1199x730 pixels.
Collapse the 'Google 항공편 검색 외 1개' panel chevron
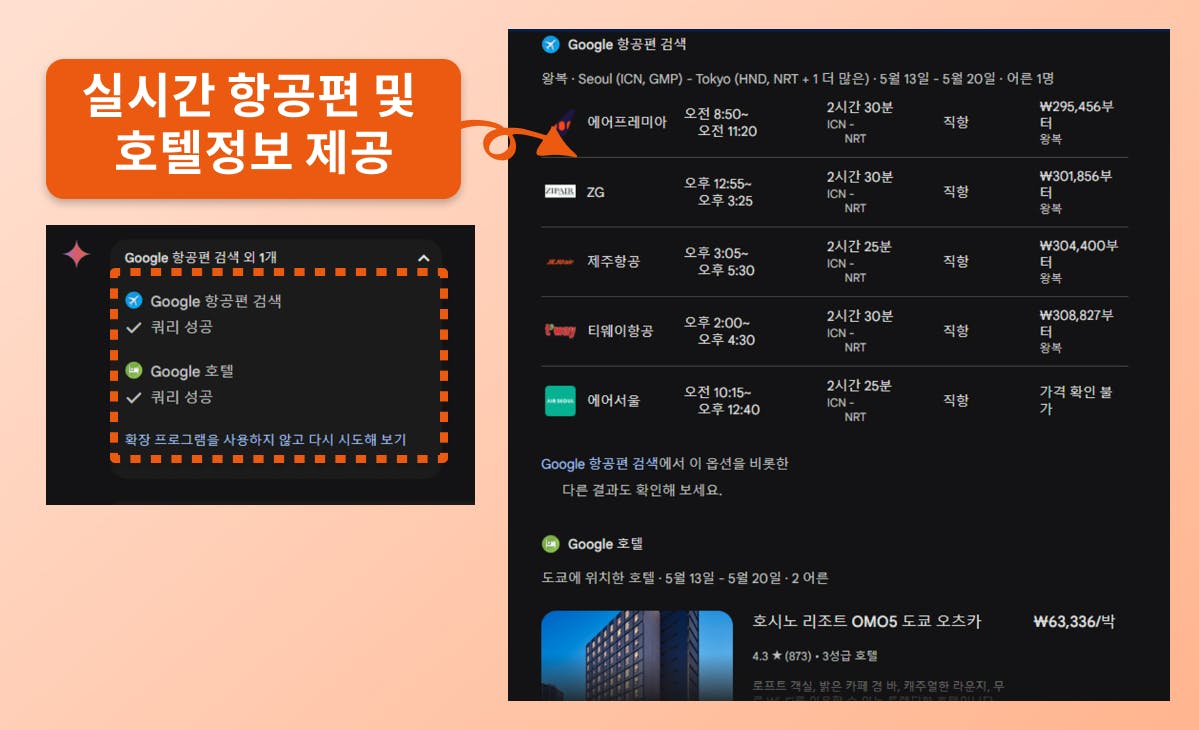424,258
